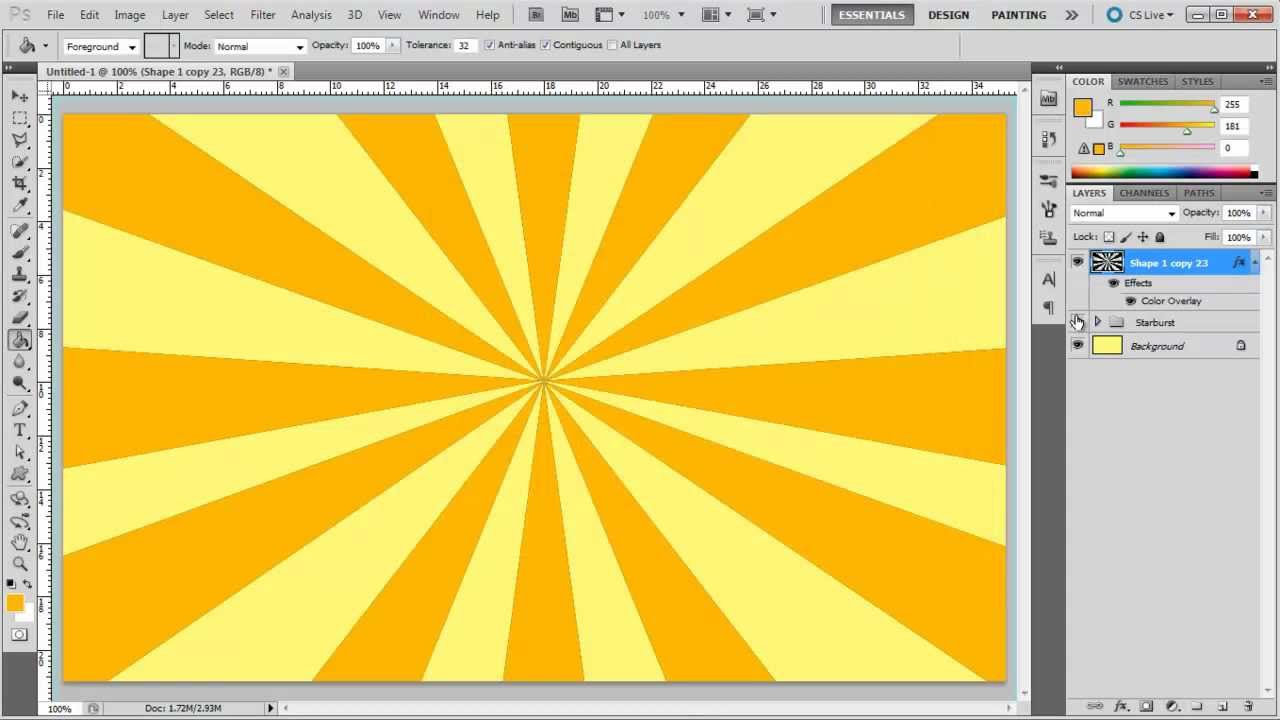Open the File menu

(x=56, y=15)
